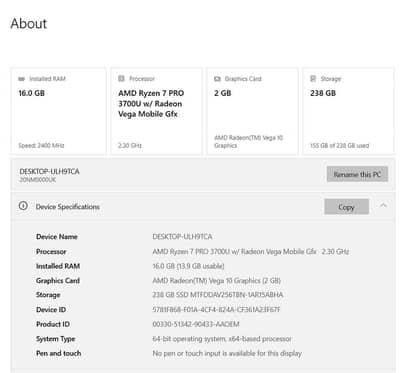Viewport: 400px width, 373px height.
Task: Select the Product ID value
Action: pos(196,324)
